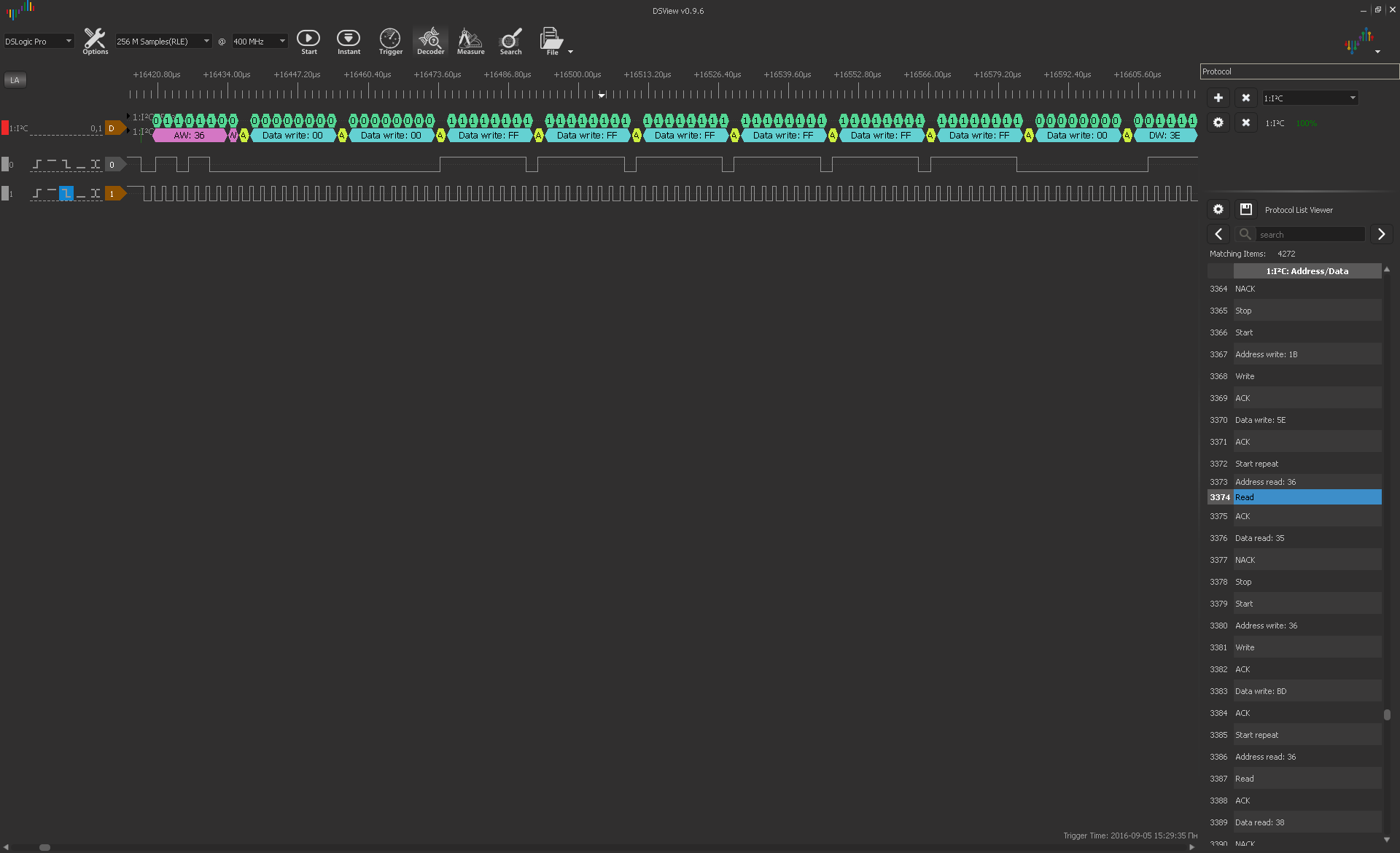Open the Options wrench icon
This screenshot has height=853, width=1400.
coord(95,41)
